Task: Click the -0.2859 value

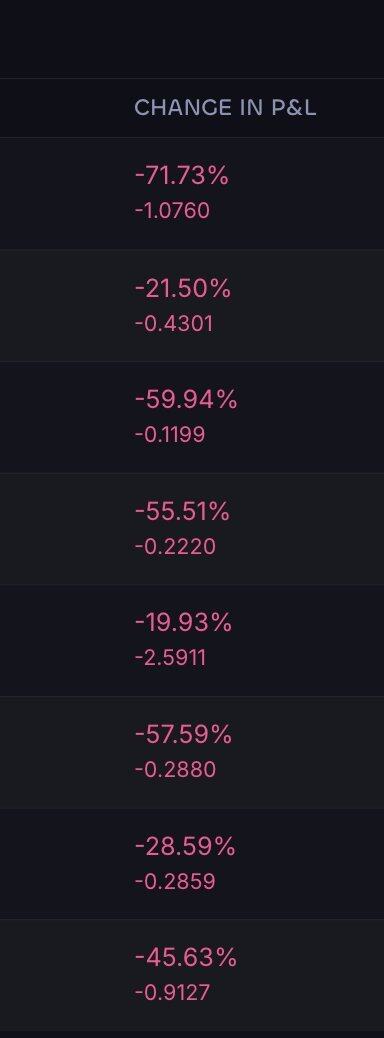Action: click(175, 882)
